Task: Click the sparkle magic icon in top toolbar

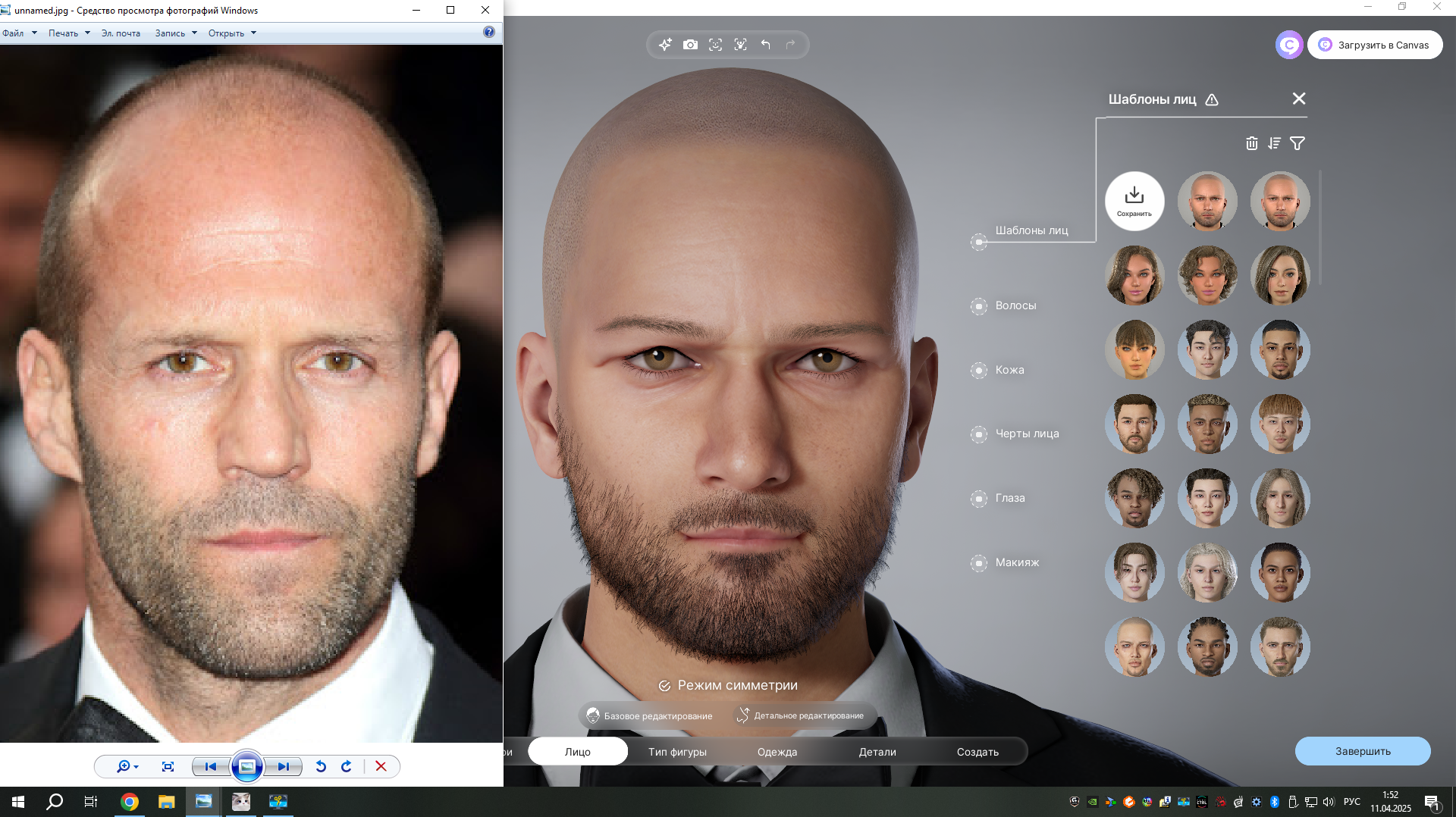Action: 665,45
